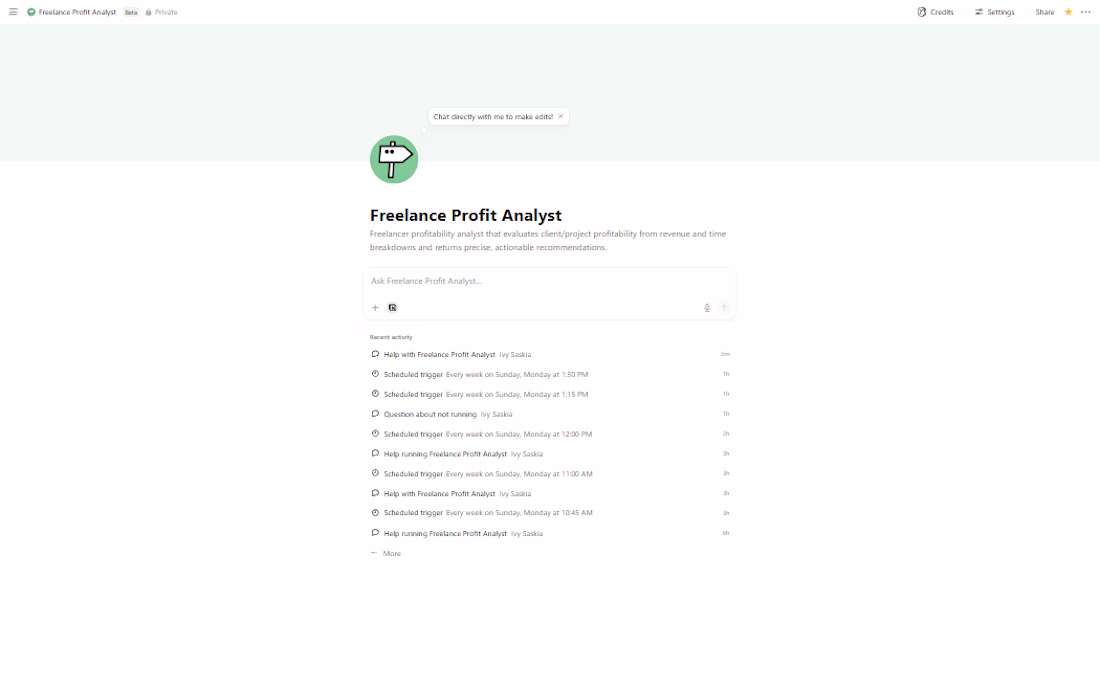Click the Private lock visibility label

161,12
